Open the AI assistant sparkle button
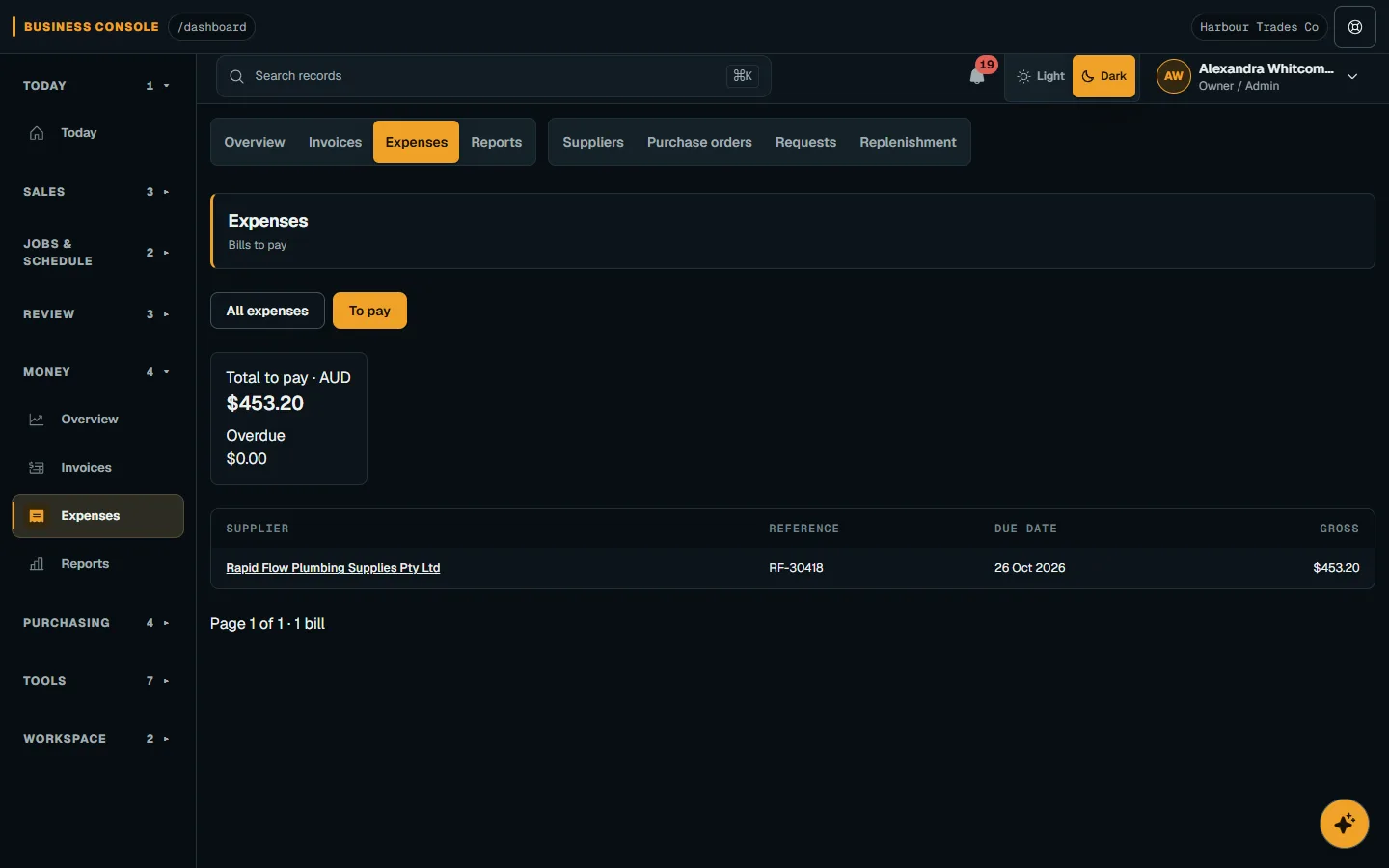Viewport: 1389px width, 868px height. [1345, 824]
